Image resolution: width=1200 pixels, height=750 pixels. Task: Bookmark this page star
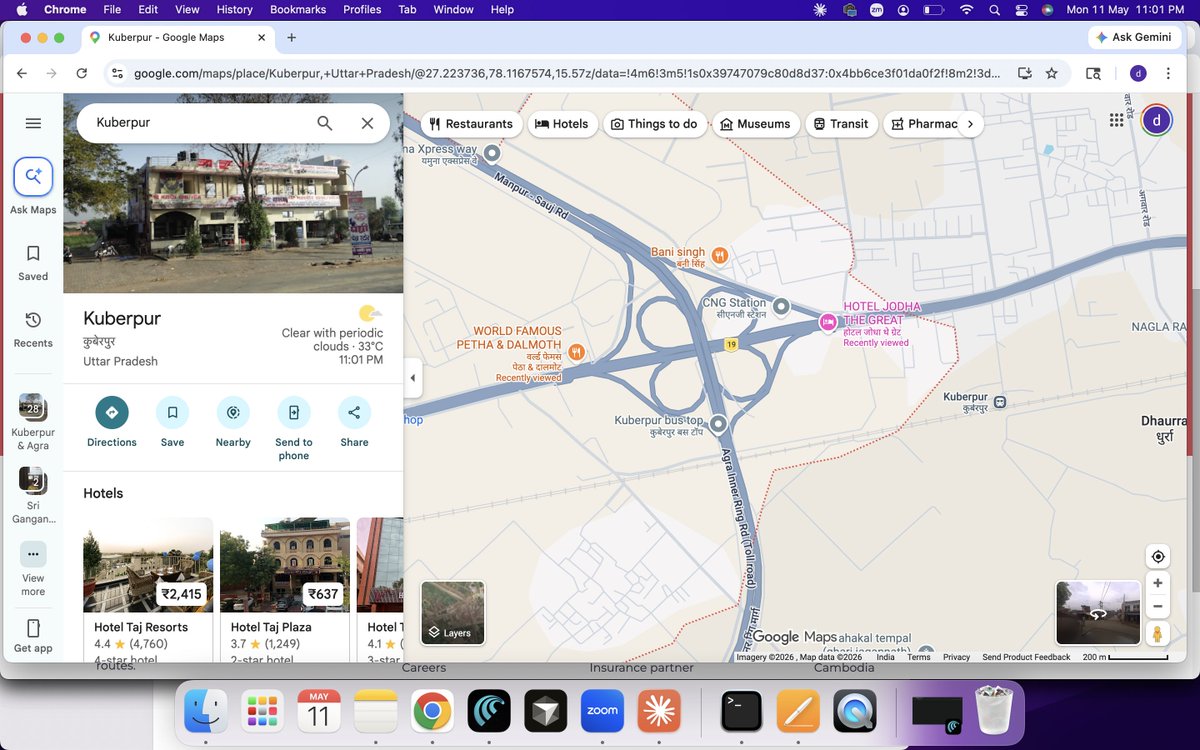[x=1051, y=73]
